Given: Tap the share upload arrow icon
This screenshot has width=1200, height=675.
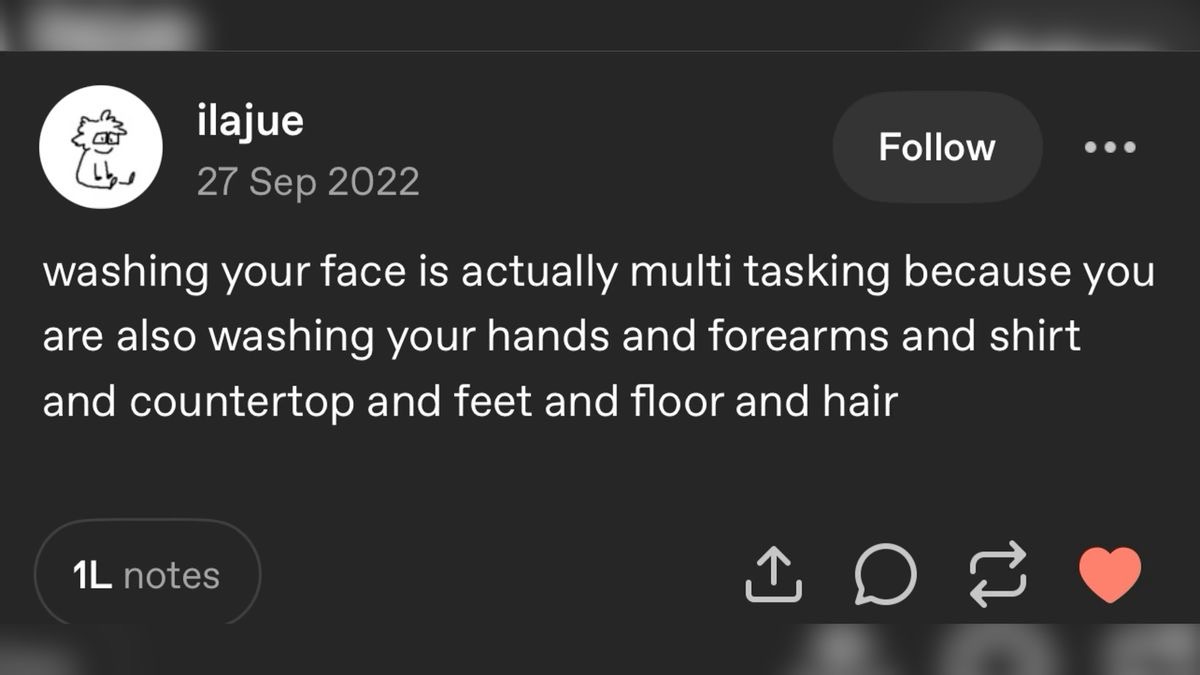Looking at the screenshot, I should pos(773,576).
